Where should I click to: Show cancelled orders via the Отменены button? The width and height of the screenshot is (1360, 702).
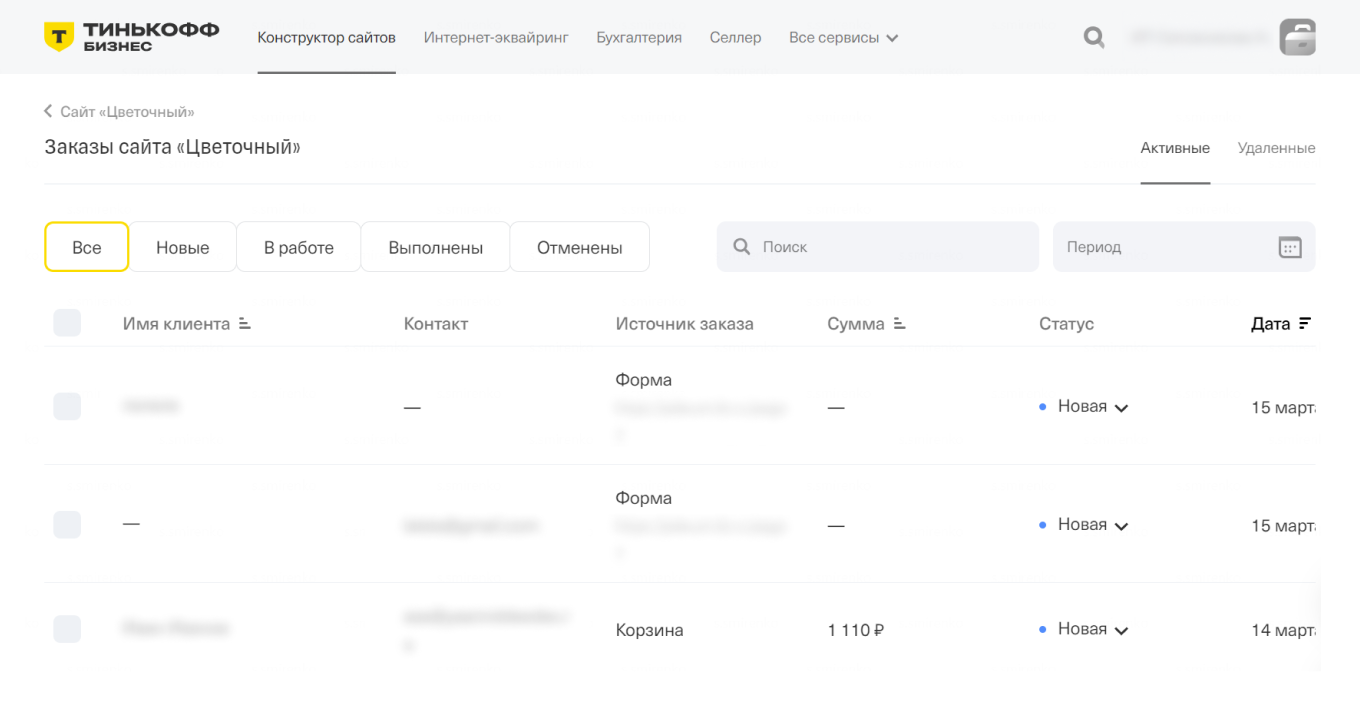click(x=580, y=246)
